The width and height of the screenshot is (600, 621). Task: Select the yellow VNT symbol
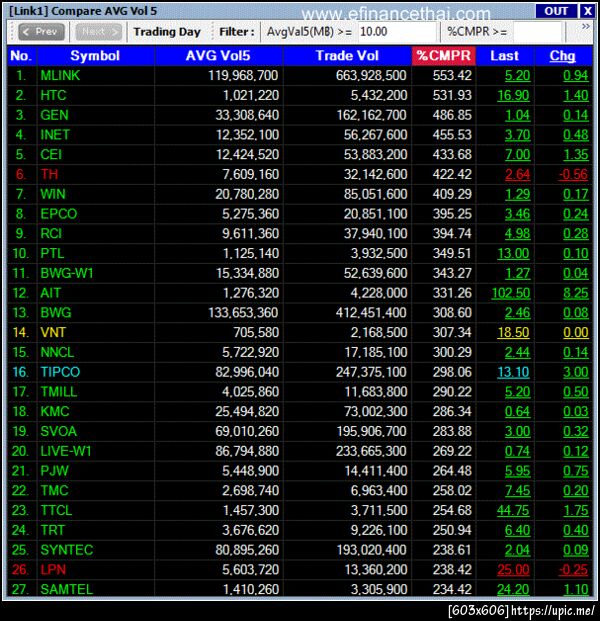pos(53,332)
